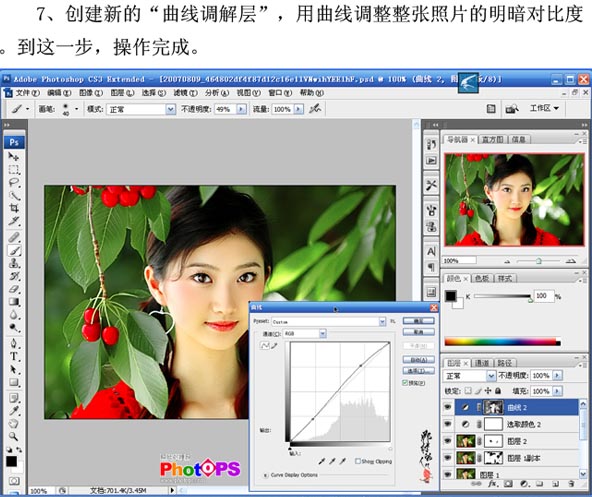Uncheck the preview checkbox in Curves dialog
This screenshot has height=497, width=592.
tap(405, 383)
